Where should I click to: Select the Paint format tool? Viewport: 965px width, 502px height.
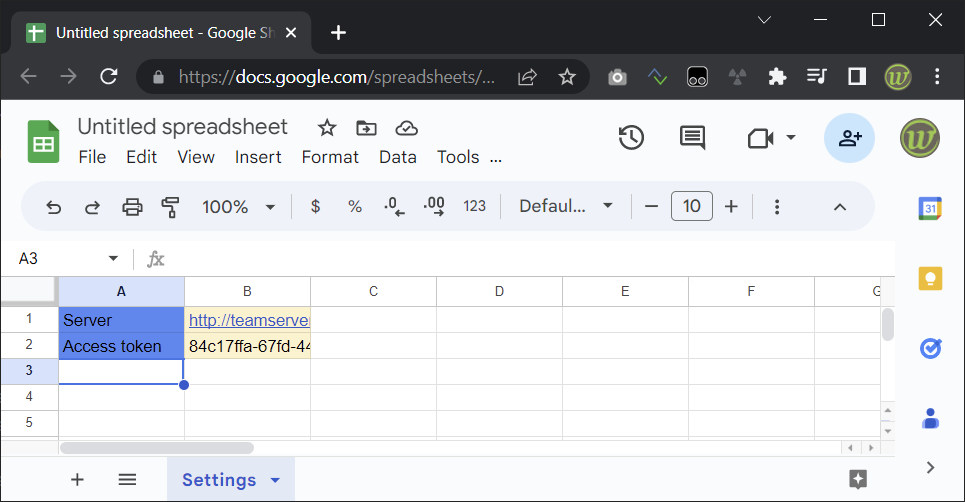[170, 207]
